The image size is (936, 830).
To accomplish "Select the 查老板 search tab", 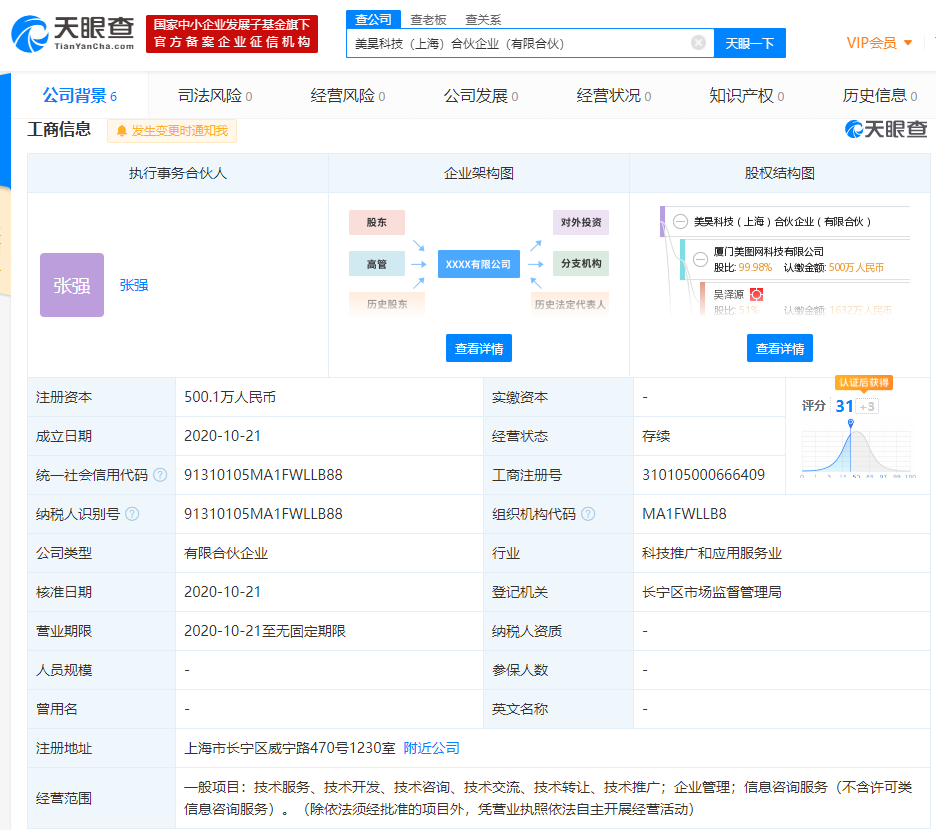I will pyautogui.click(x=429, y=20).
